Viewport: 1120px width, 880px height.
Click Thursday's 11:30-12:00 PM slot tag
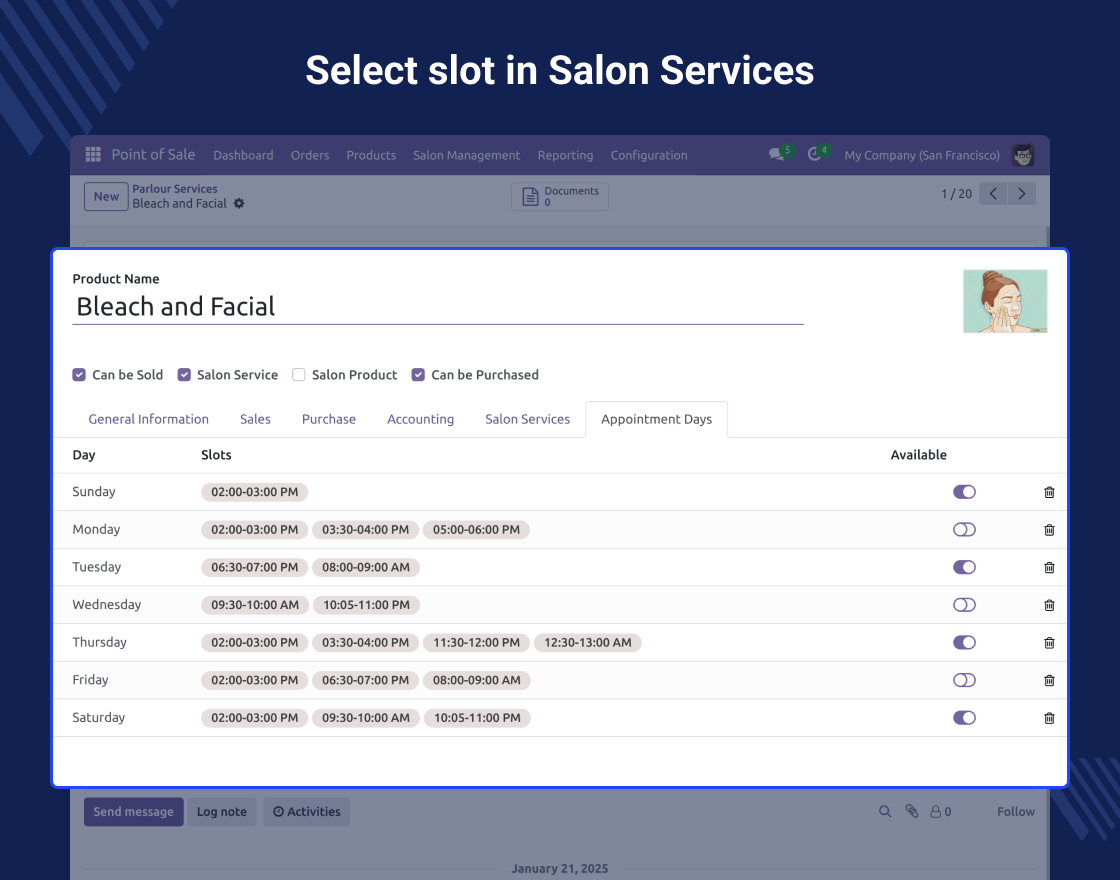tap(476, 643)
